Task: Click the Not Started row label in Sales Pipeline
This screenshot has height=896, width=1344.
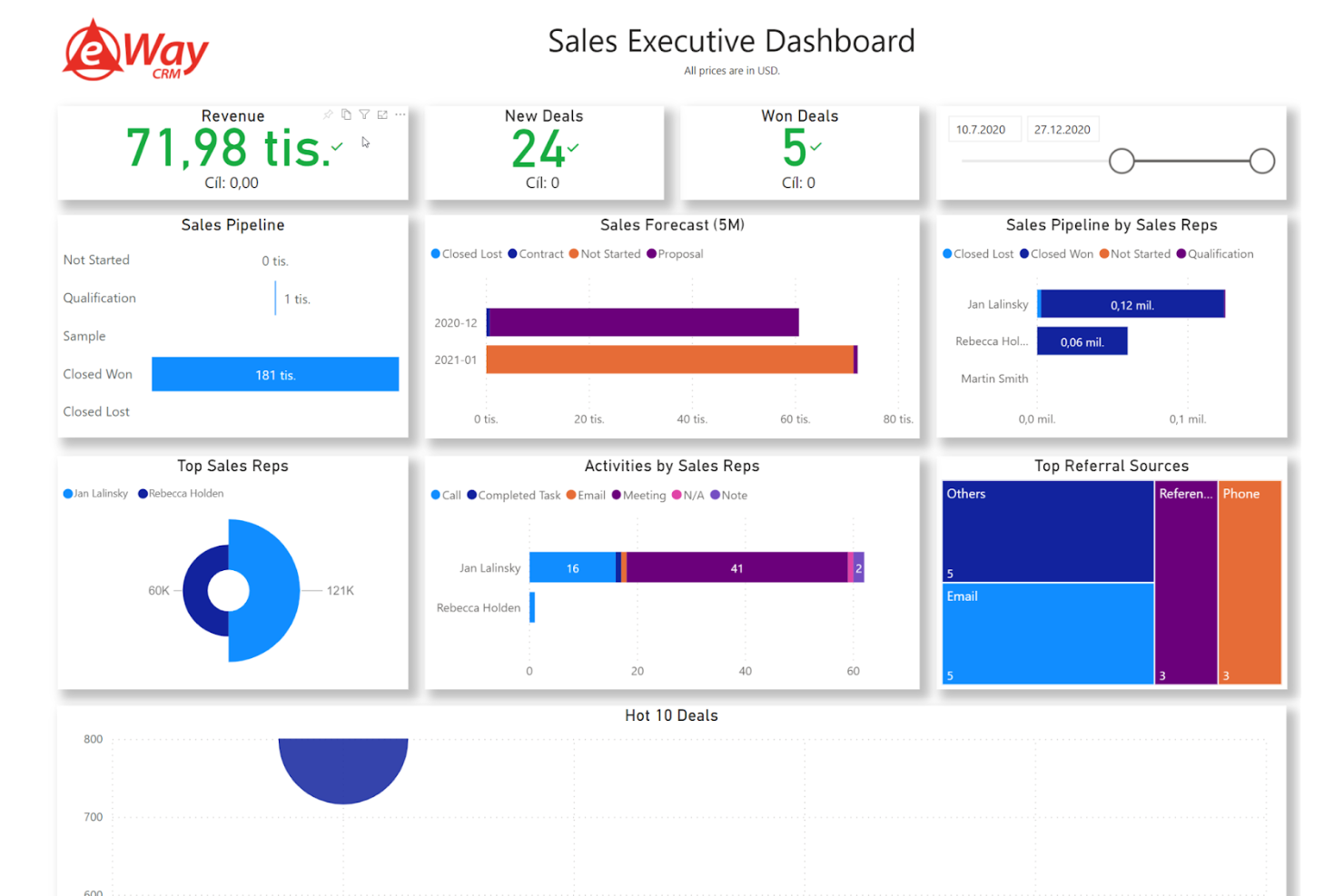Action: coord(96,260)
